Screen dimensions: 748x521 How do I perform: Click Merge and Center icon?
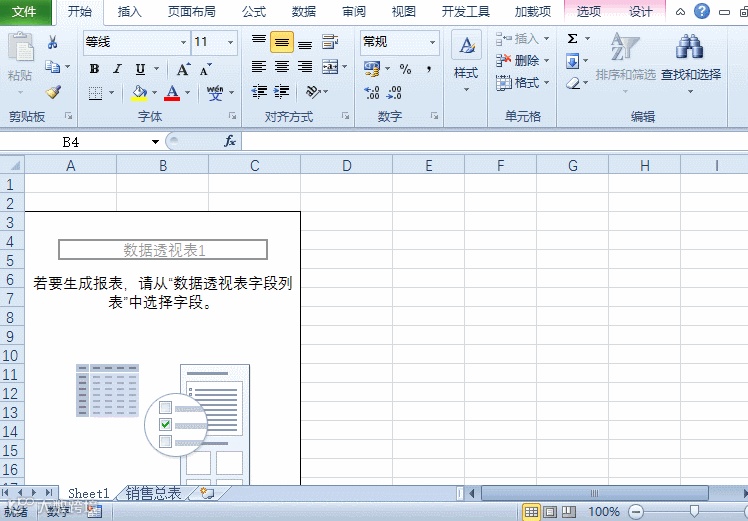330,67
